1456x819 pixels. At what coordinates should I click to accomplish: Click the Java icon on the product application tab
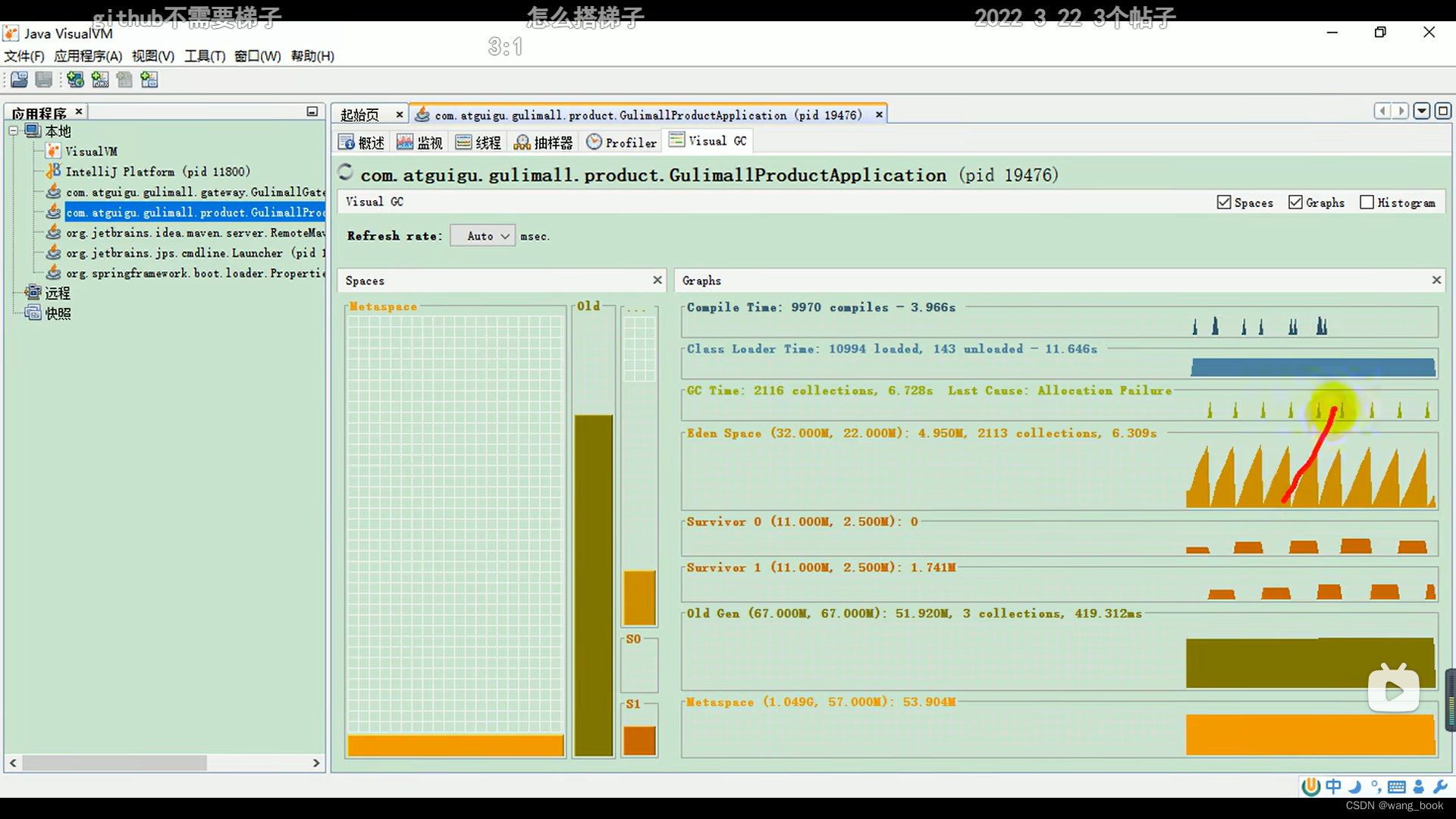422,115
